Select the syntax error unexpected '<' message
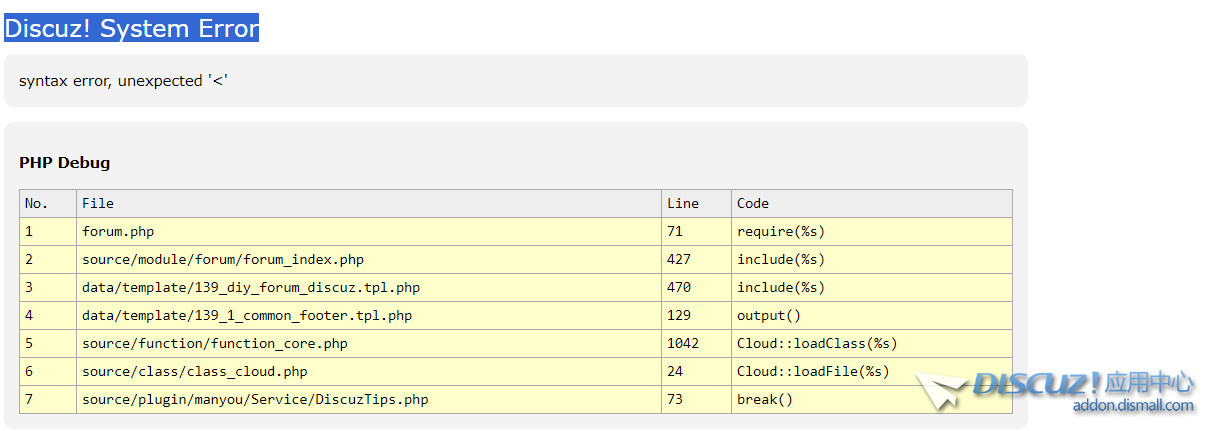The width and height of the screenshot is (1212, 431). click(x=123, y=81)
